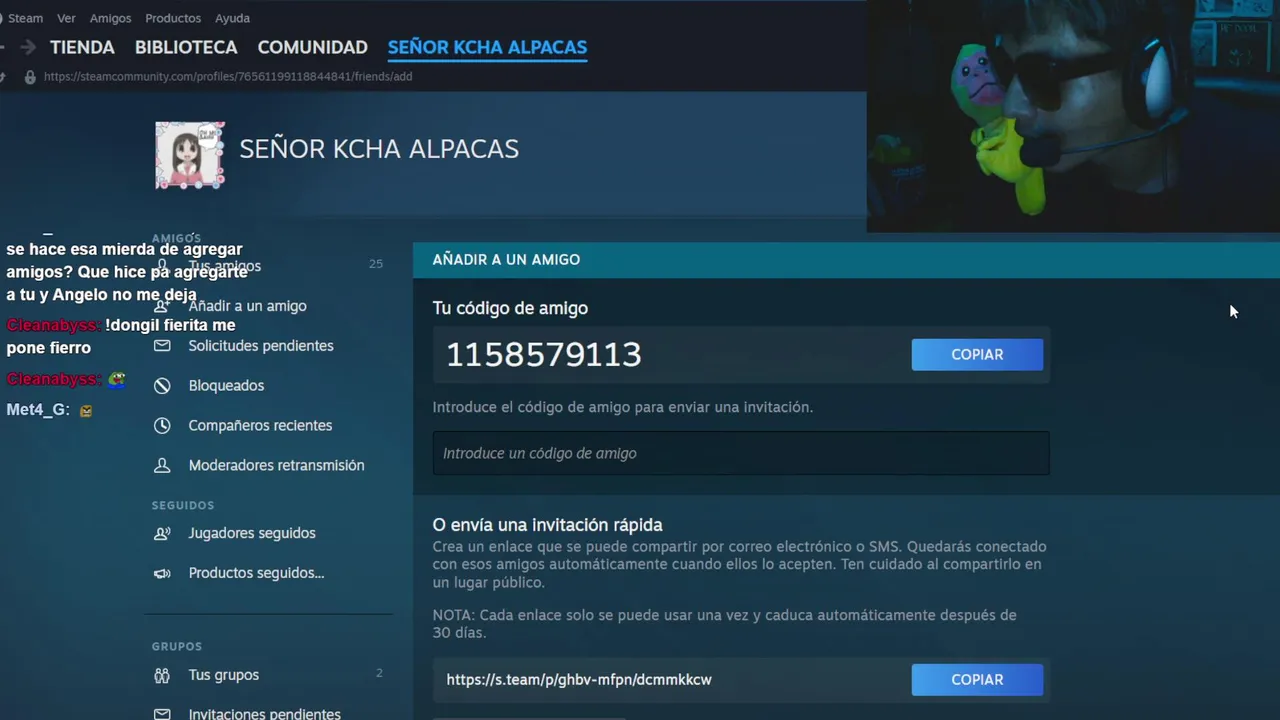Image resolution: width=1280 pixels, height=720 pixels.
Task: Open Solicitudes pendientes
Action: point(261,346)
